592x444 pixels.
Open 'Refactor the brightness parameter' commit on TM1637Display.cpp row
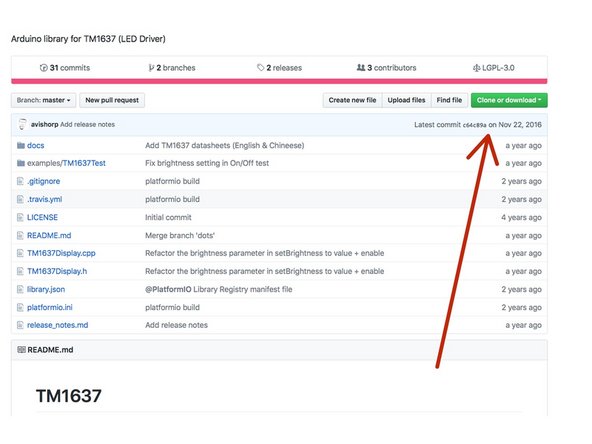(x=265, y=253)
